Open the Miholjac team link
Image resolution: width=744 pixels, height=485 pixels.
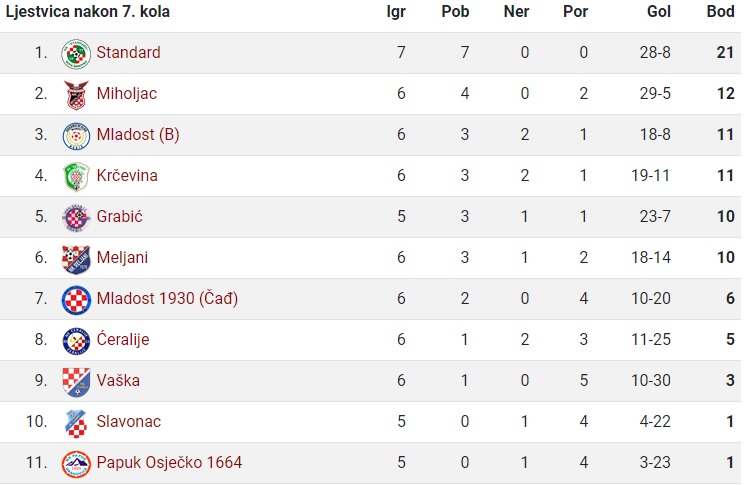[127, 93]
